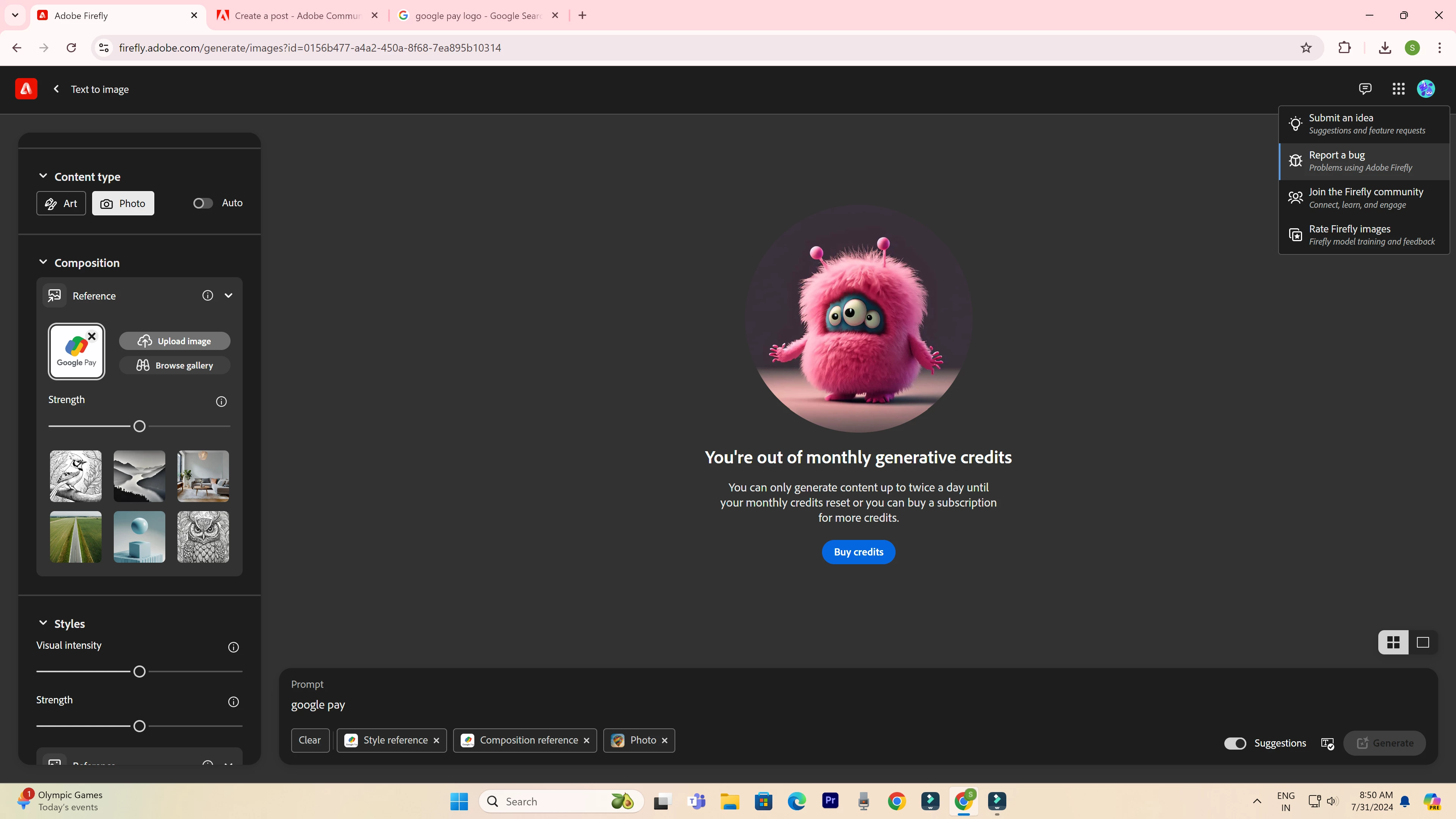Click the Visual intensity info icon
Viewport: 1456px width, 819px height.
[234, 647]
